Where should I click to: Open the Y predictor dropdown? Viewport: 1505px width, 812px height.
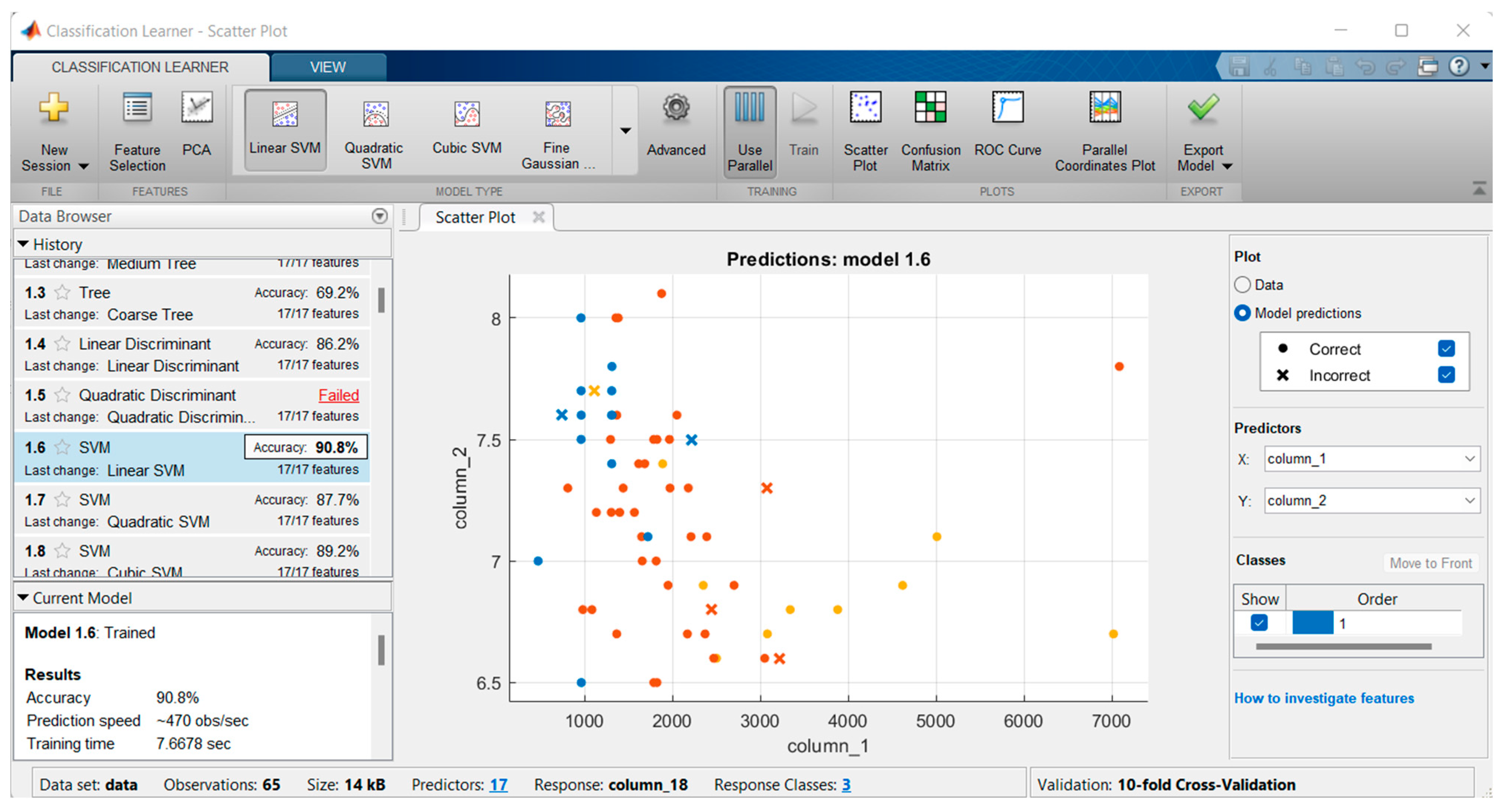(x=1371, y=501)
